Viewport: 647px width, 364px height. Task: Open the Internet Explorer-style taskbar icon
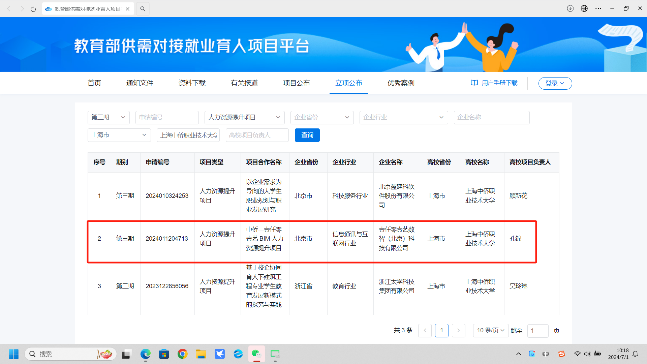click(x=238, y=354)
